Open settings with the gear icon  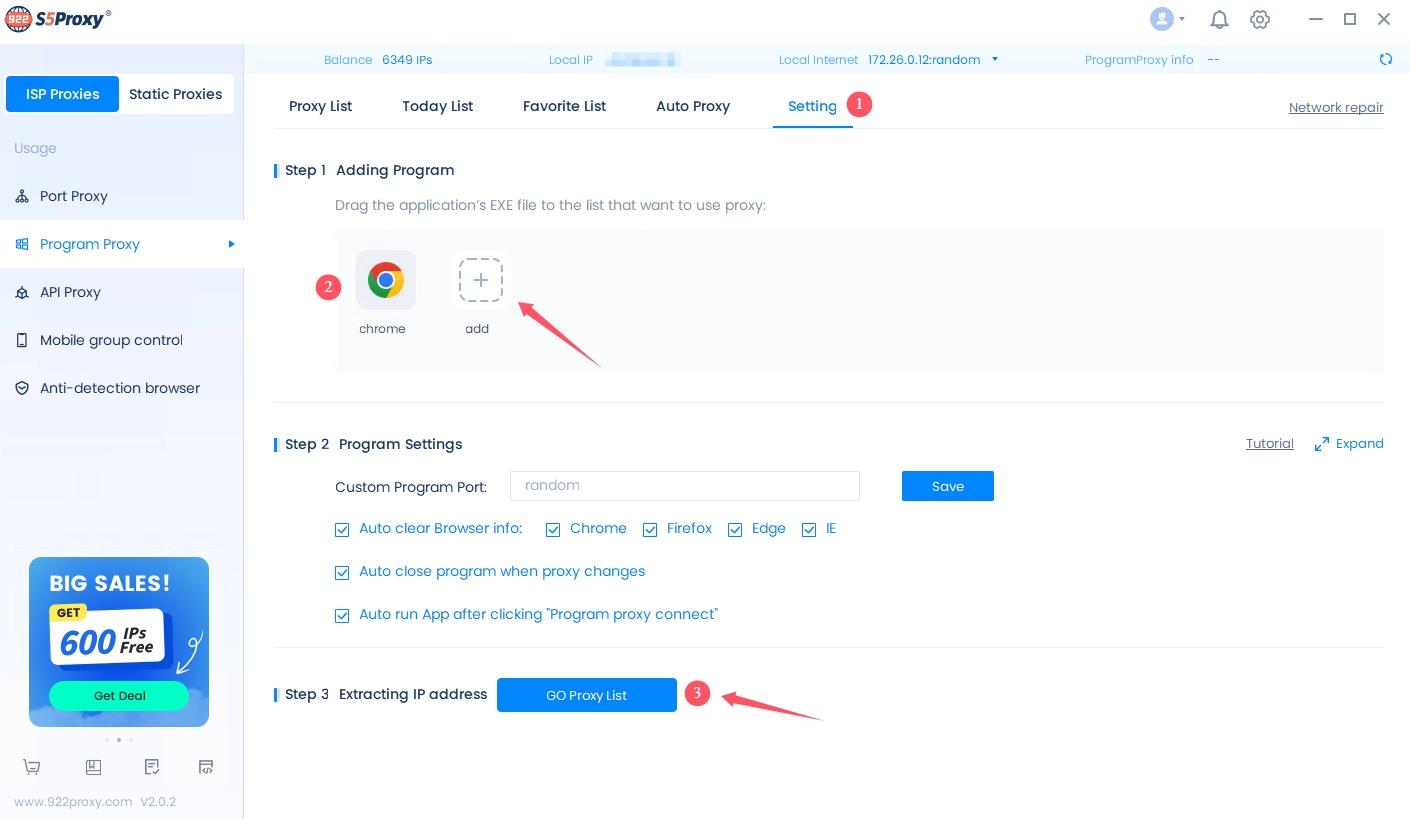1260,19
